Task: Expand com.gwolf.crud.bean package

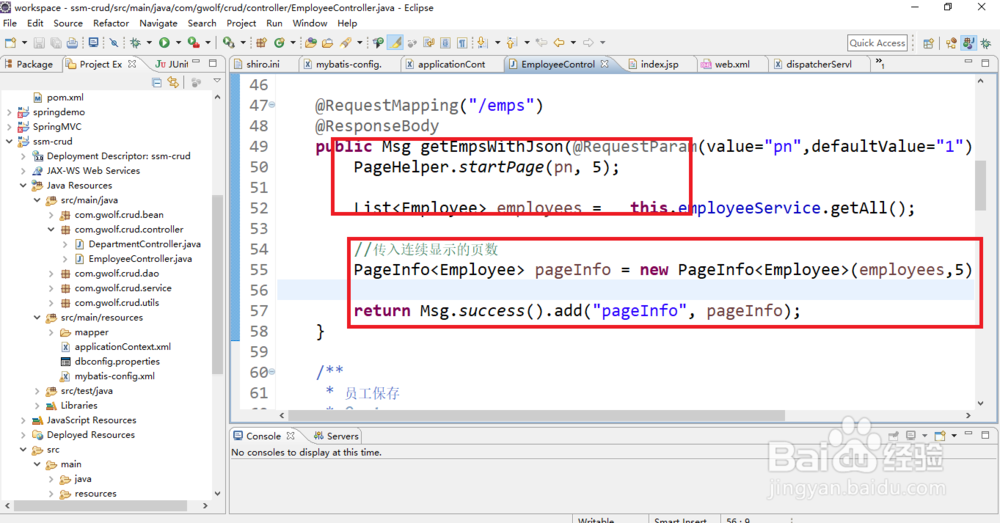Action: click(51, 215)
